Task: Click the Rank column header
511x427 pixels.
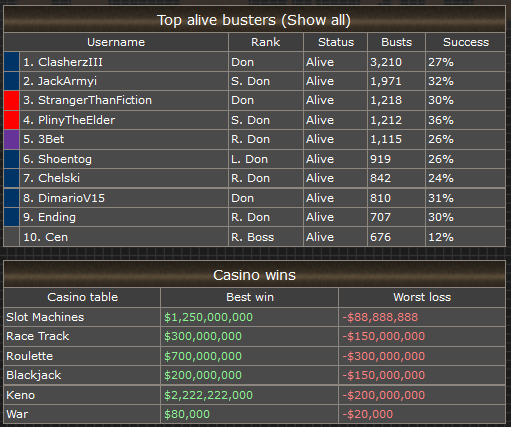Action: [266, 42]
